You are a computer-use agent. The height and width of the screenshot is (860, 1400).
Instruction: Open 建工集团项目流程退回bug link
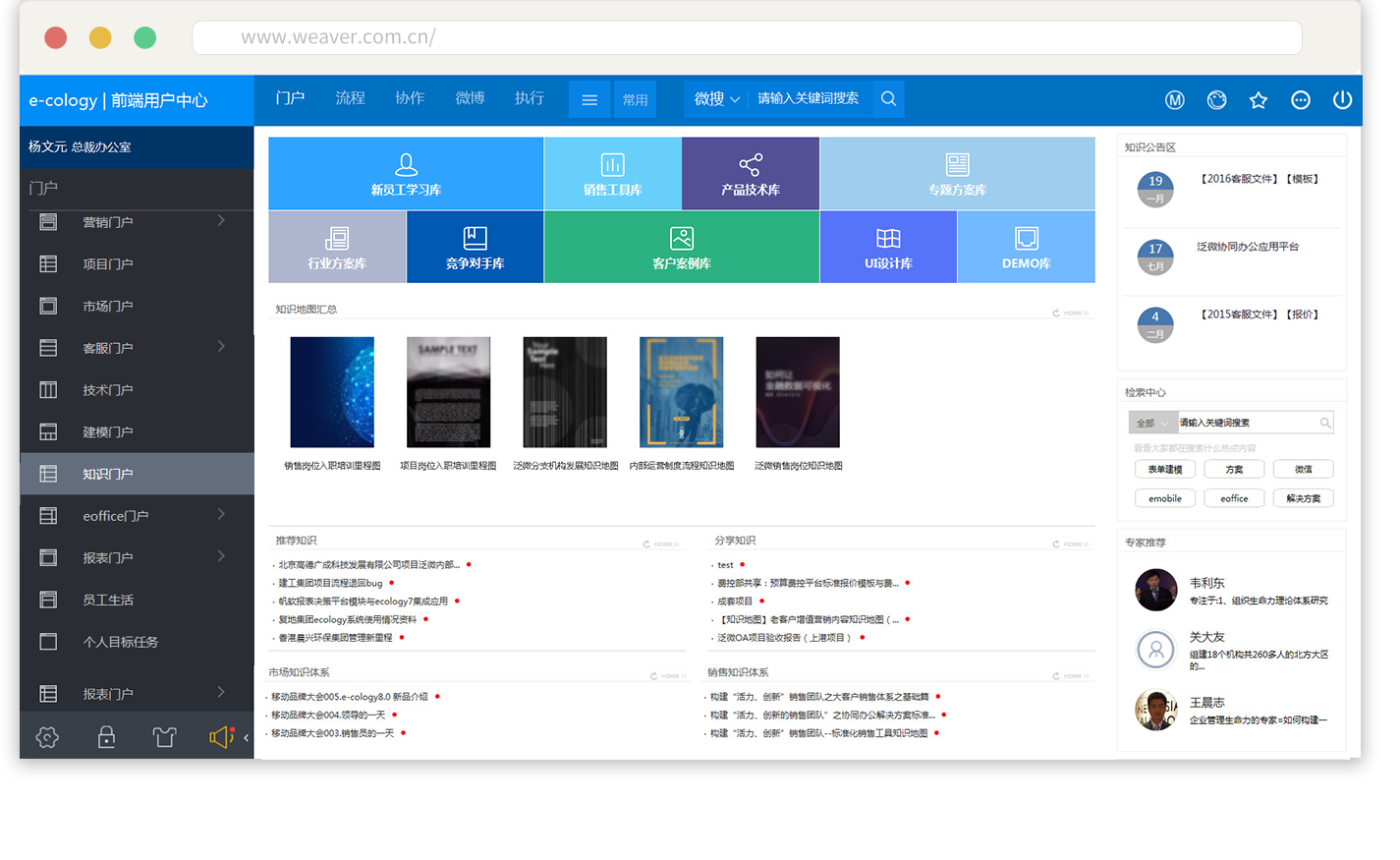[x=331, y=583]
